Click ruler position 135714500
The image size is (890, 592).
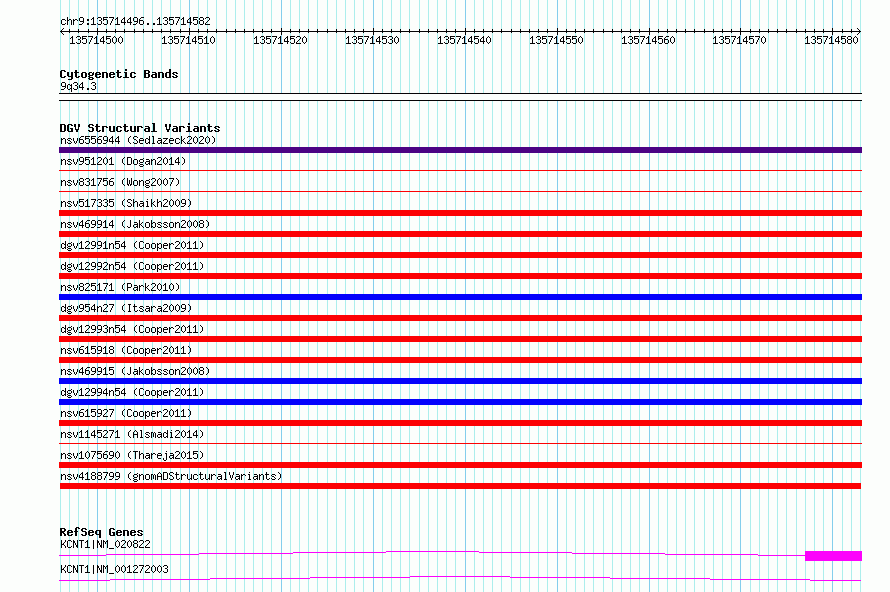(96, 40)
